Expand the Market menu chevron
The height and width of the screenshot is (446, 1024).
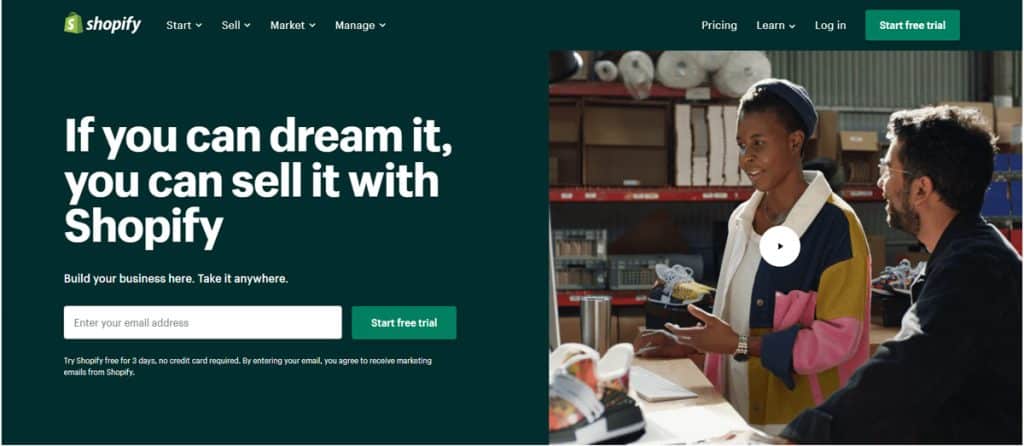pos(312,25)
